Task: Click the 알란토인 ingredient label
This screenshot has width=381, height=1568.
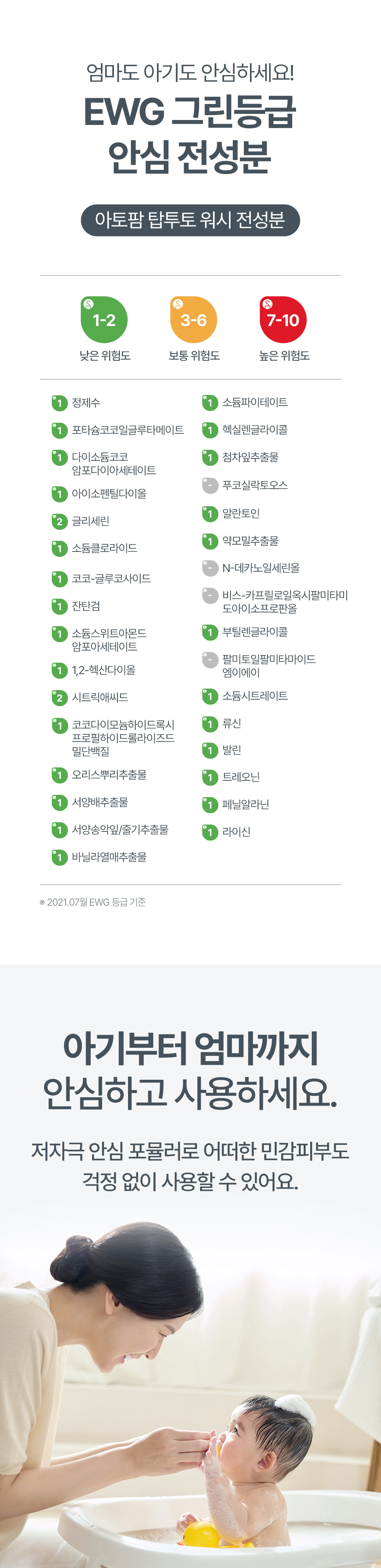Action: pos(241,514)
